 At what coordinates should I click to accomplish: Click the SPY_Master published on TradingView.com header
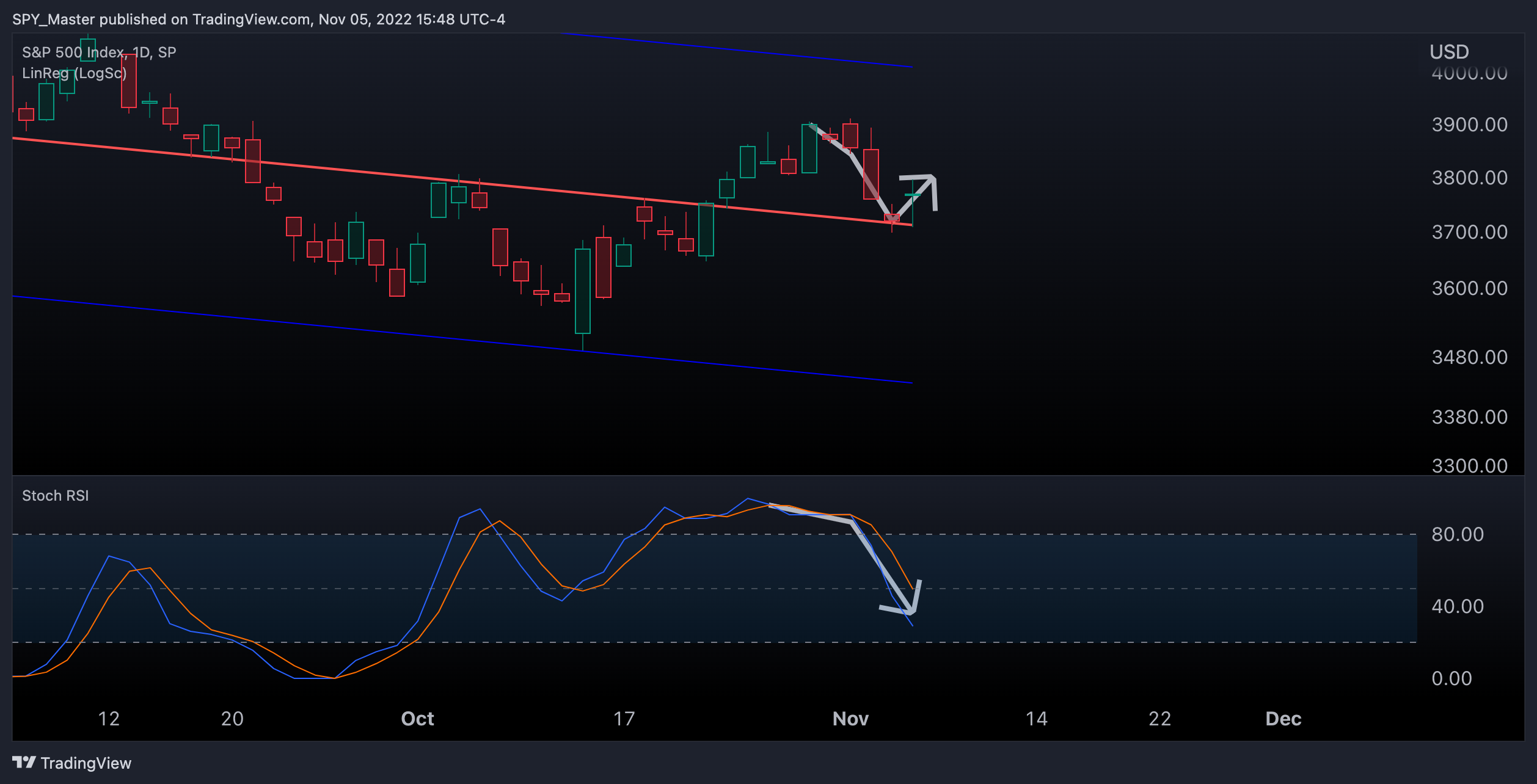coord(259,20)
